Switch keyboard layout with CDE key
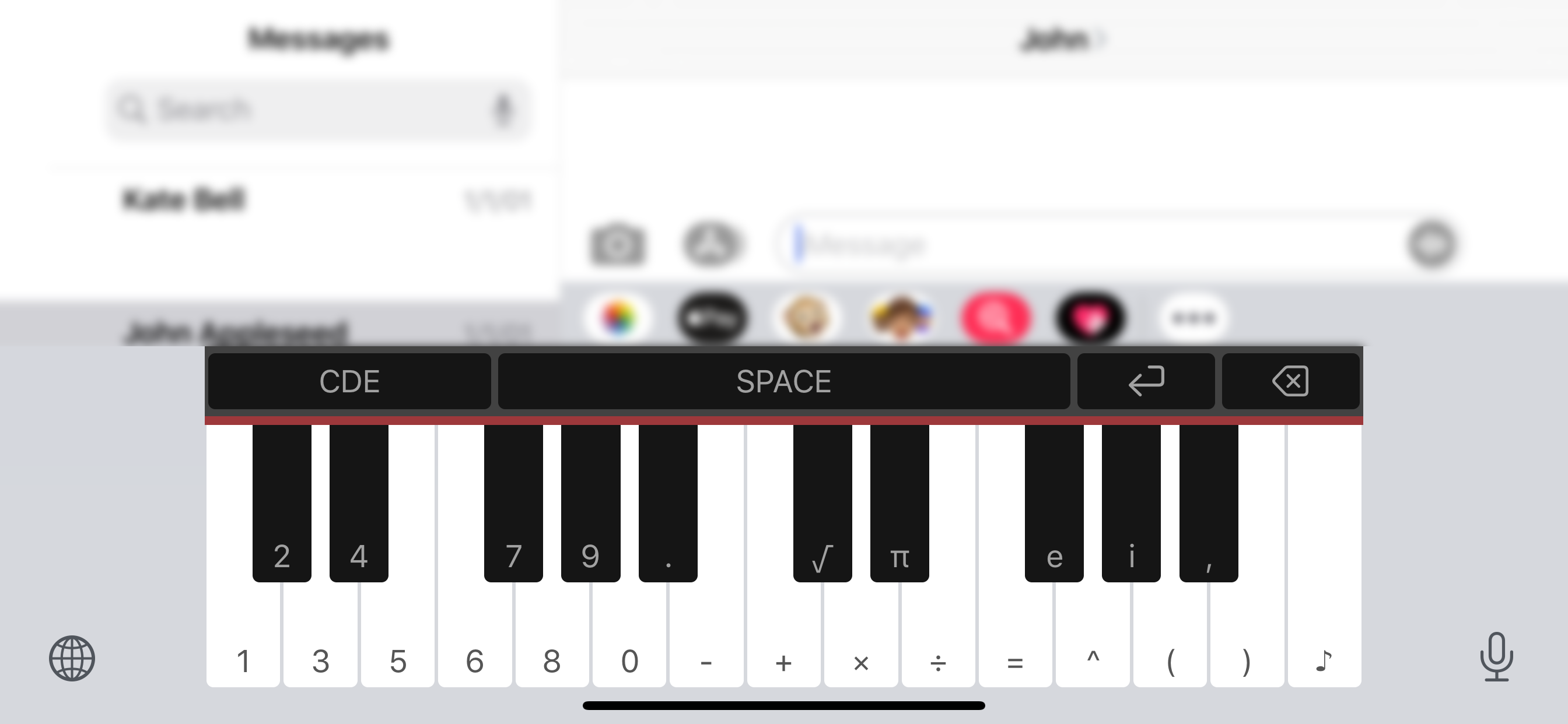 click(349, 381)
